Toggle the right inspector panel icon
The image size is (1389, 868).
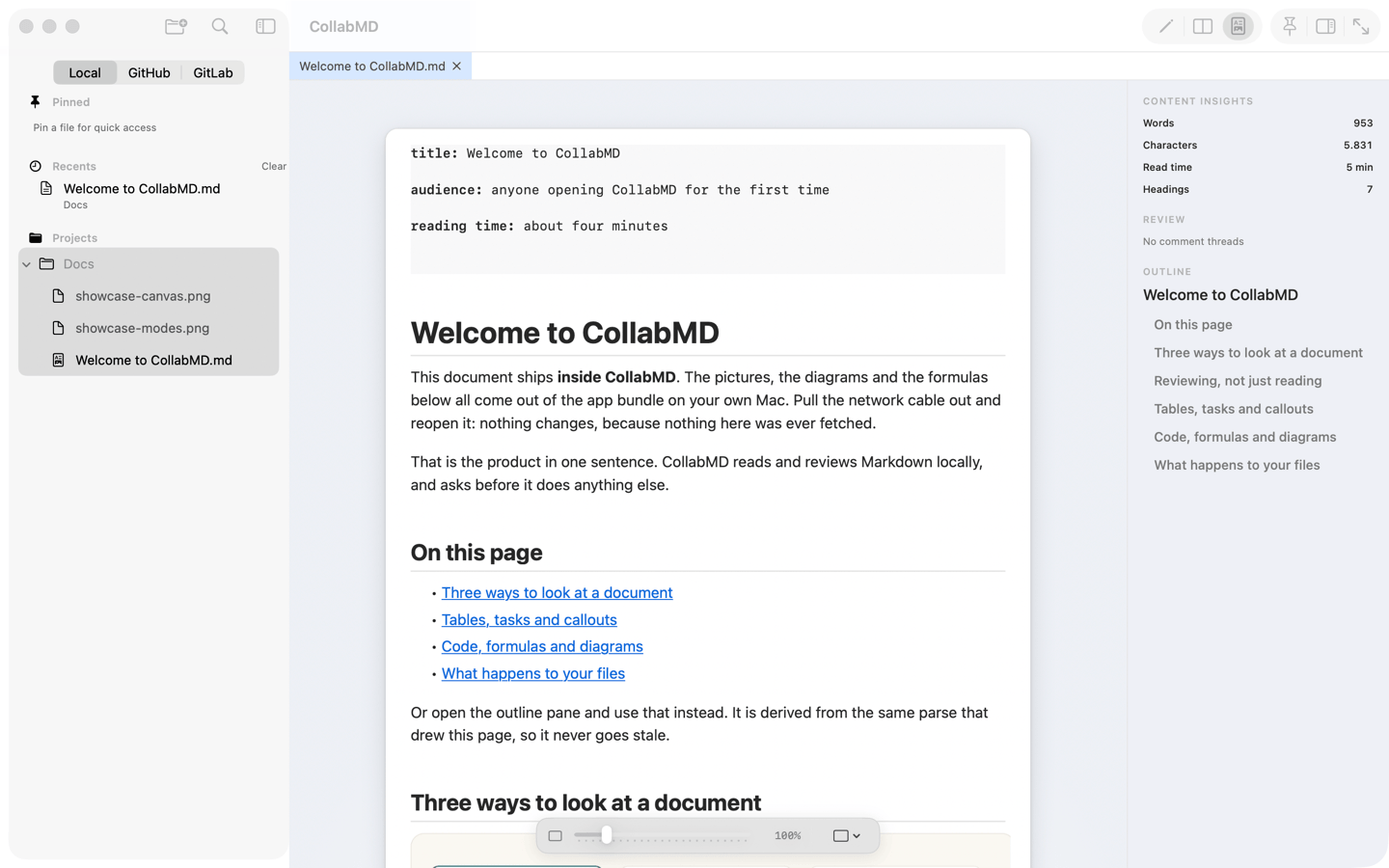1325,27
